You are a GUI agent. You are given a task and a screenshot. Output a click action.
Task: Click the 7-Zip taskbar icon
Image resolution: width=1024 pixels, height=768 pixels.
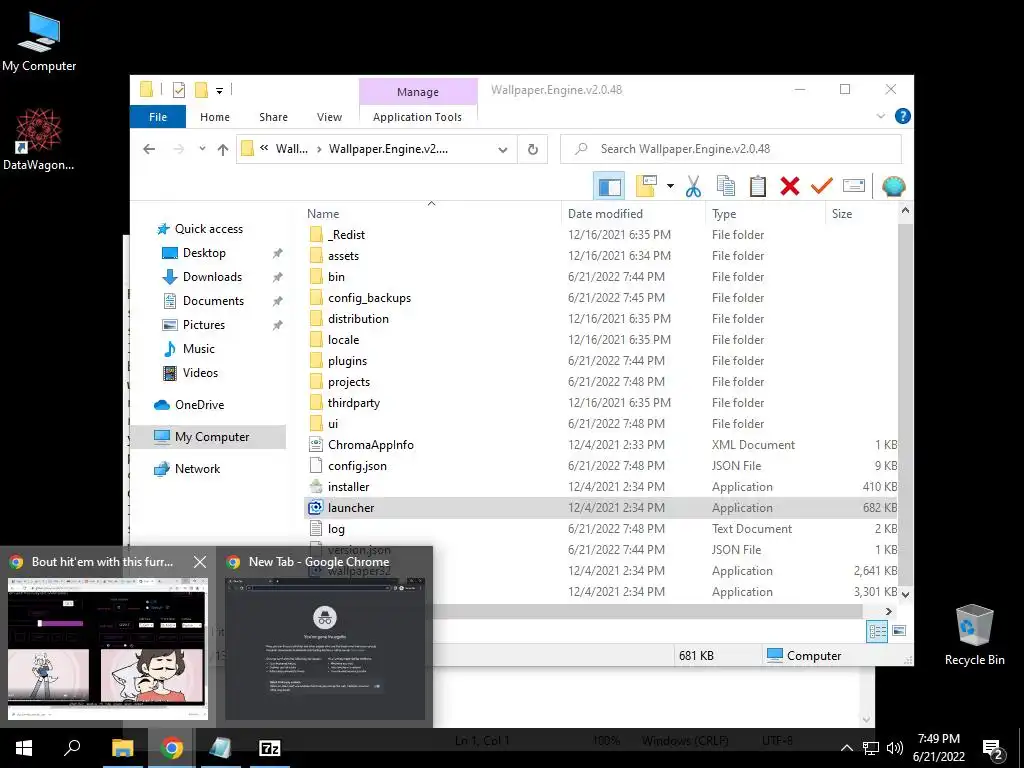point(270,748)
